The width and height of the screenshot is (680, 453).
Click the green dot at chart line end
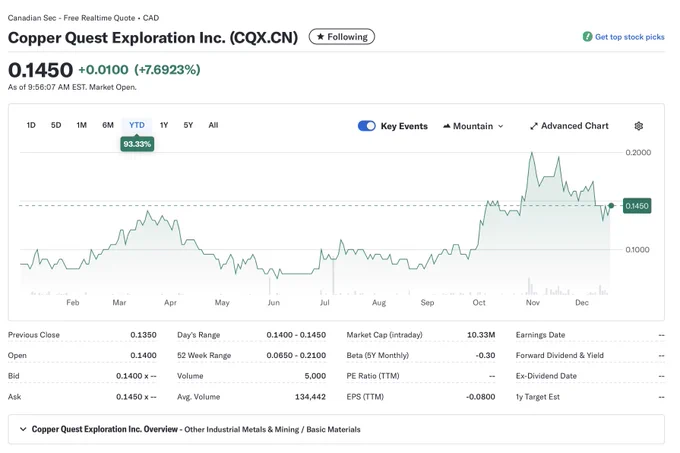tap(611, 205)
